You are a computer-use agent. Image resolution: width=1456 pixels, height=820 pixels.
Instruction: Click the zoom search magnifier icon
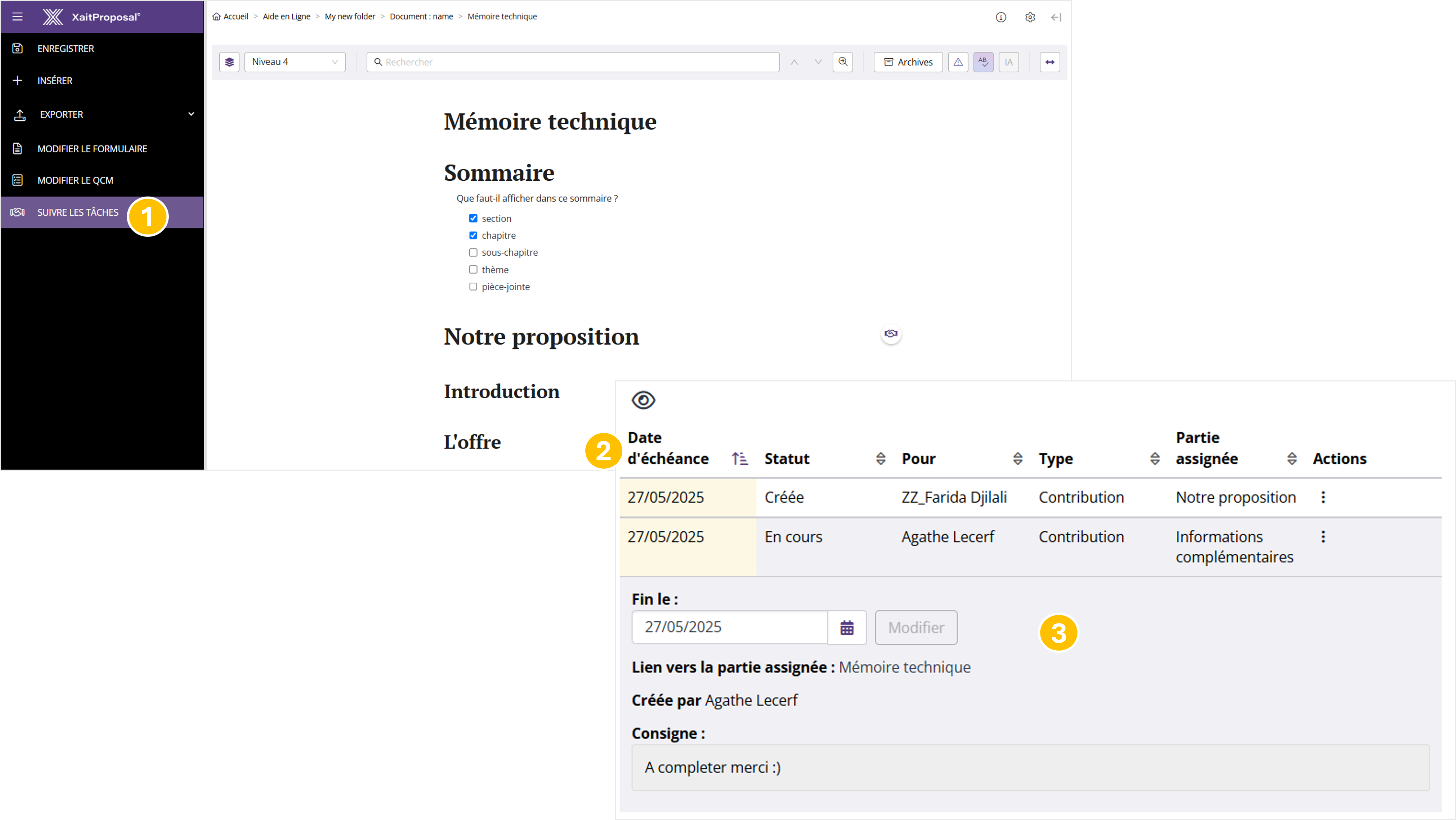843,62
